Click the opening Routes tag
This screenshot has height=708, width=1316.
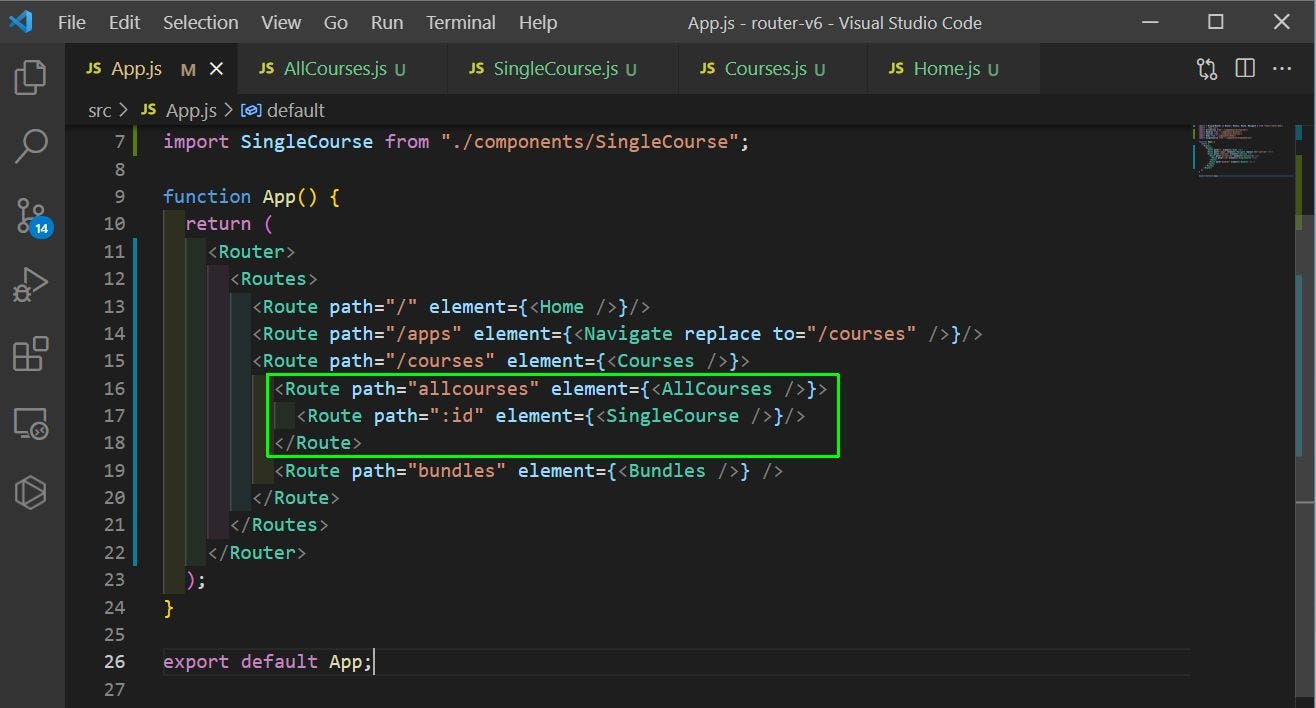pyautogui.click(x=274, y=278)
